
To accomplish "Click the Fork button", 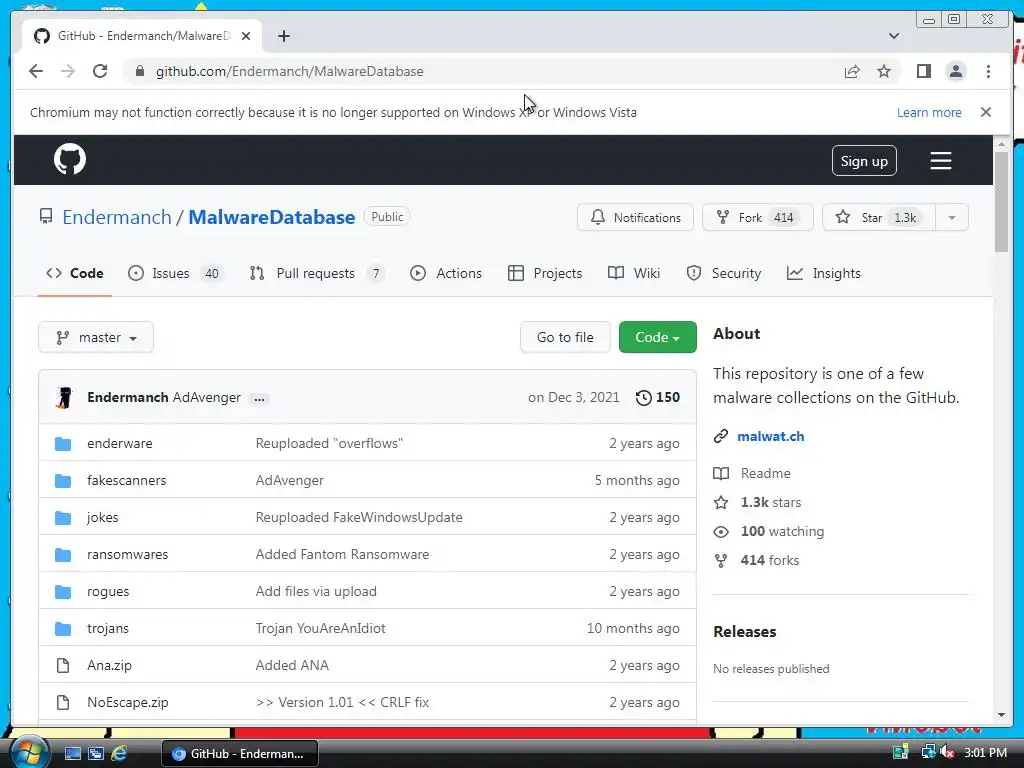I will click(x=758, y=217).
